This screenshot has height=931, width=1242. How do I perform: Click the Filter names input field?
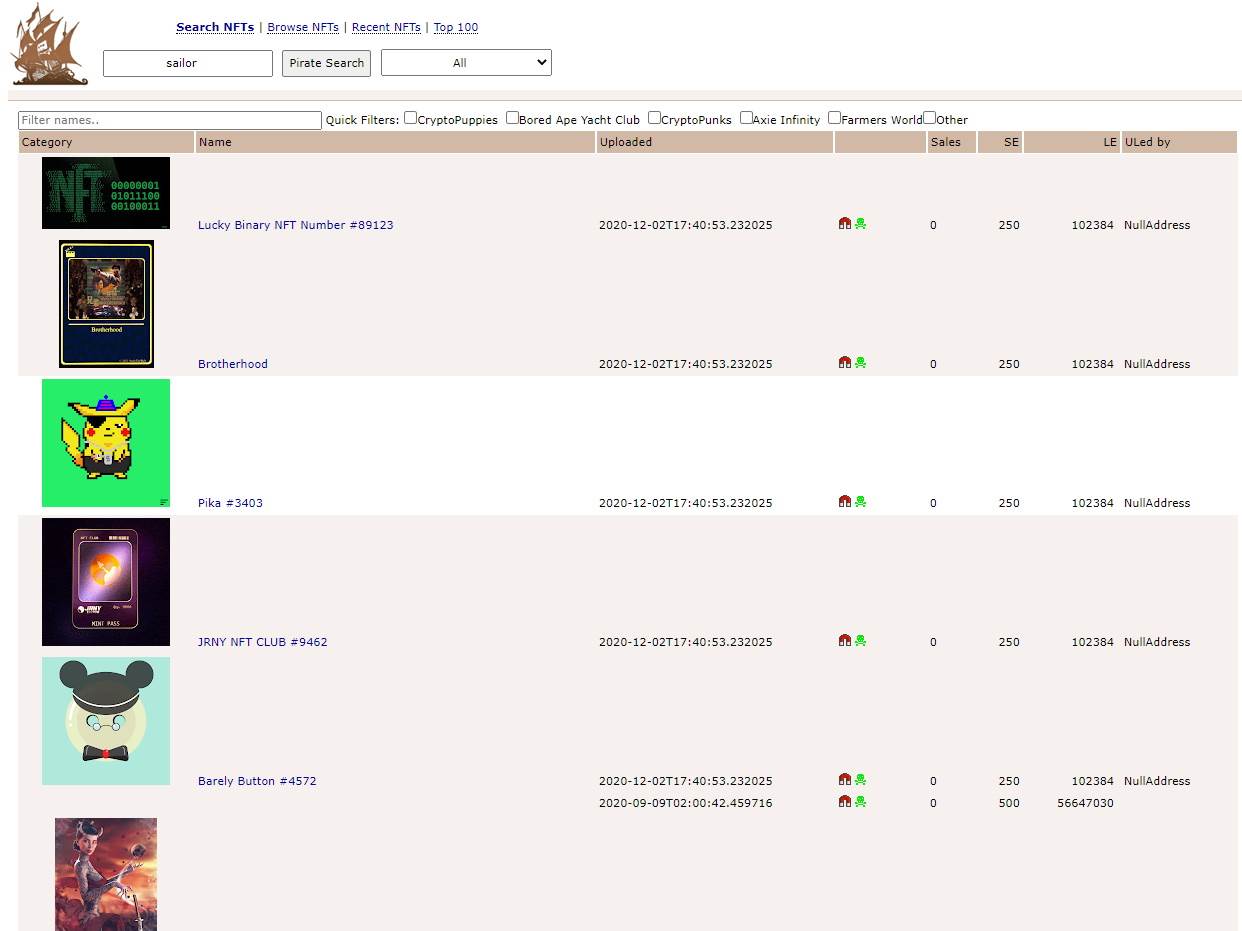tap(169, 120)
